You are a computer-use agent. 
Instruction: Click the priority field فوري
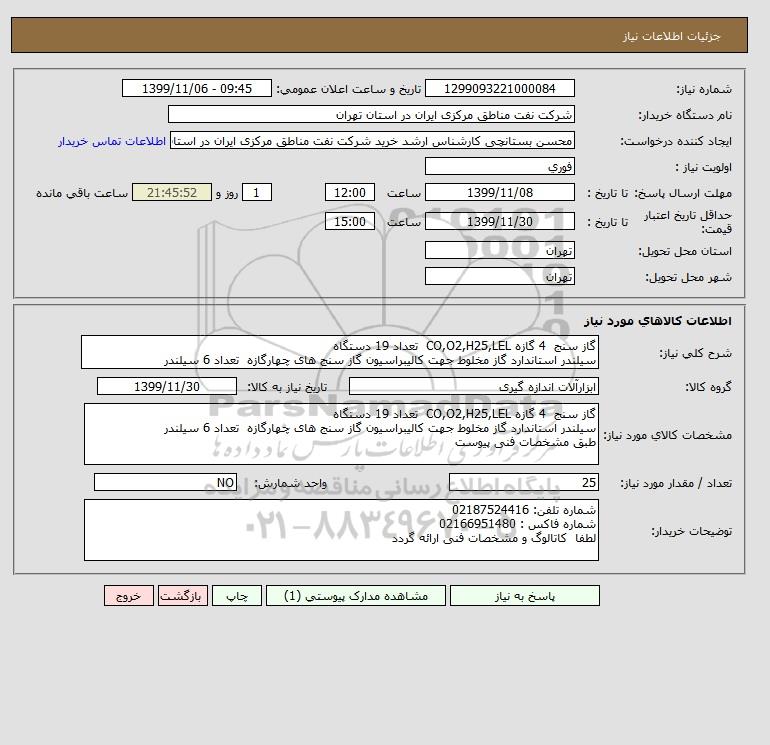(499, 166)
